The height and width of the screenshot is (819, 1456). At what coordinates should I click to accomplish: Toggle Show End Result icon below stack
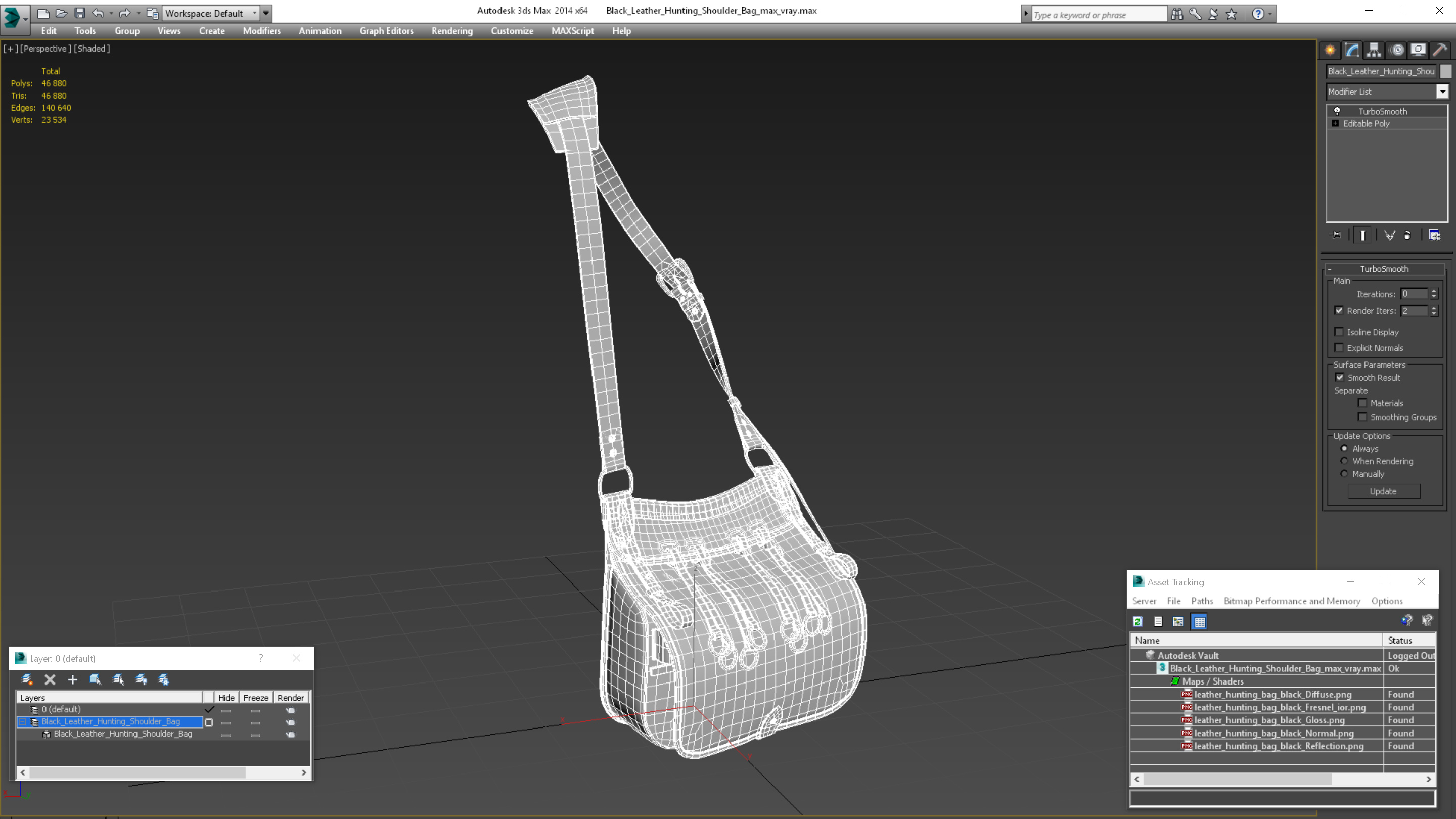coord(1363,235)
